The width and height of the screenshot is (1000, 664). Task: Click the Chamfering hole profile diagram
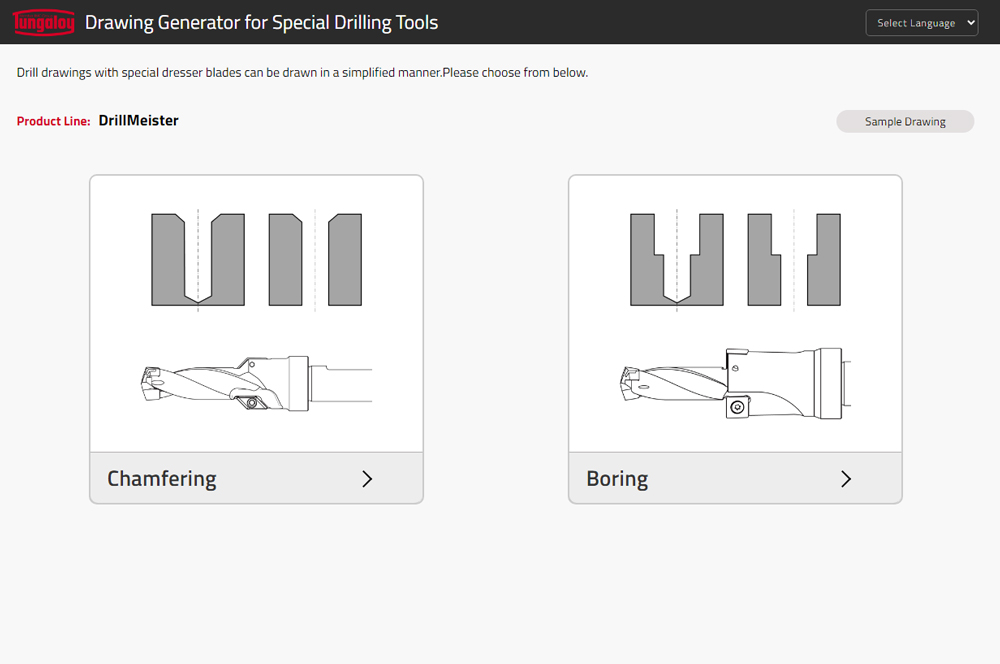tap(256, 258)
